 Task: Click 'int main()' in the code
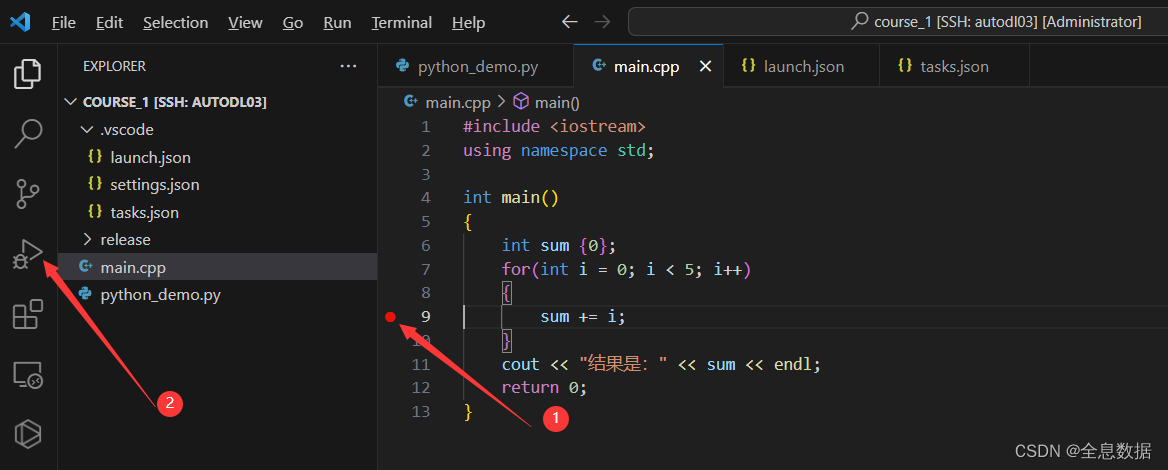[x=511, y=197]
